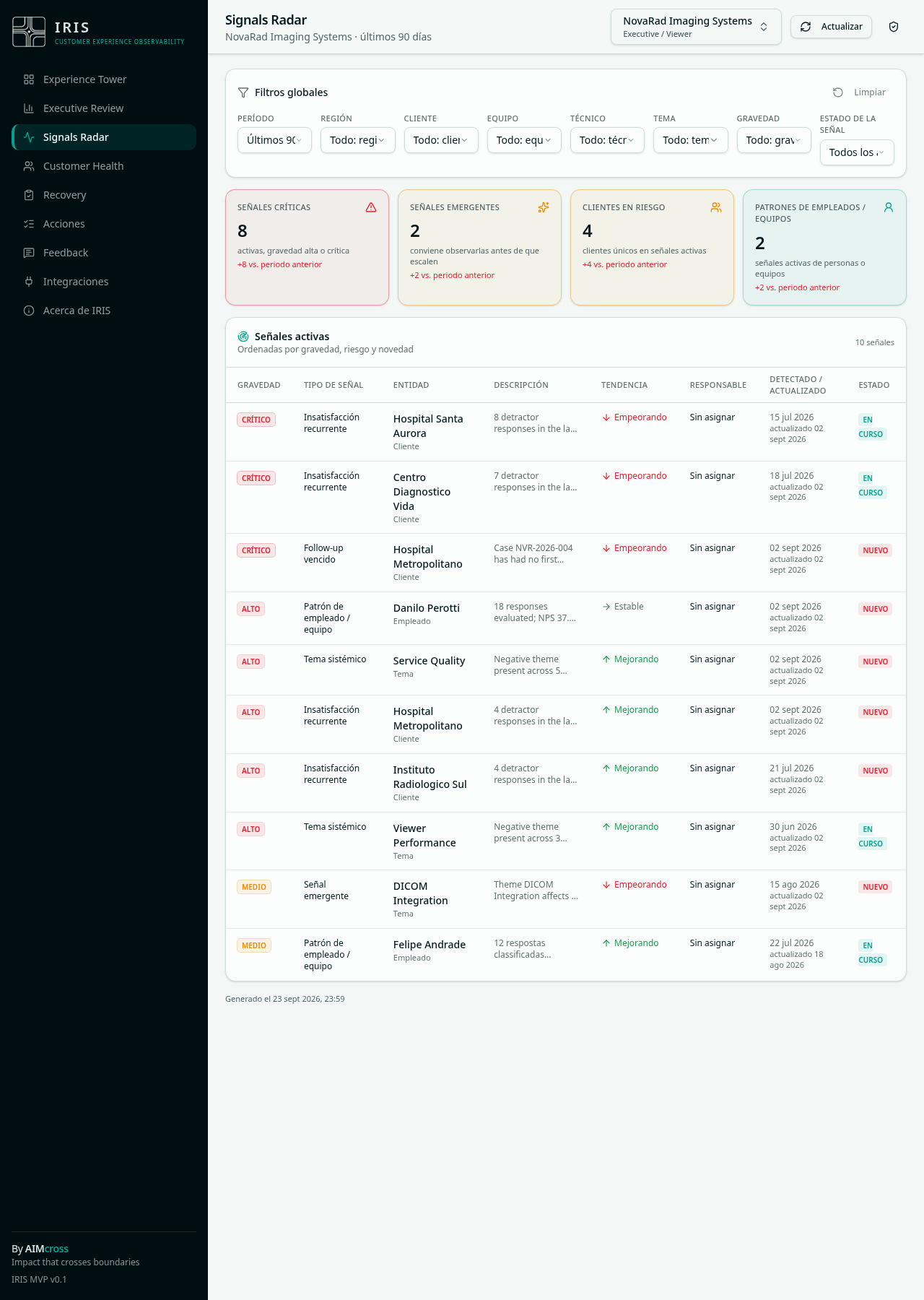
Task: Open the Período filter dropdown
Action: (274, 140)
